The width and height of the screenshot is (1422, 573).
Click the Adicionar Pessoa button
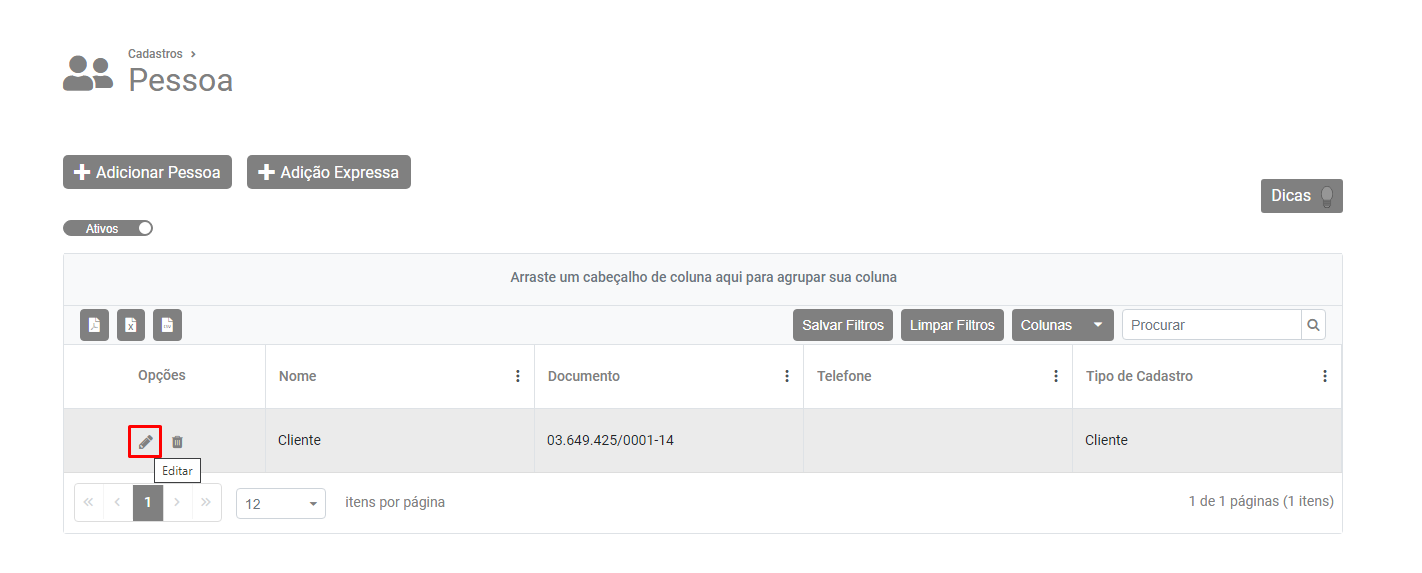[x=147, y=172]
